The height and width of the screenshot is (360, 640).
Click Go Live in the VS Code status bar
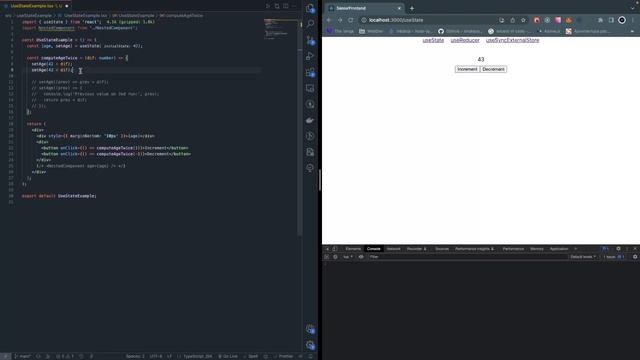click(228, 356)
